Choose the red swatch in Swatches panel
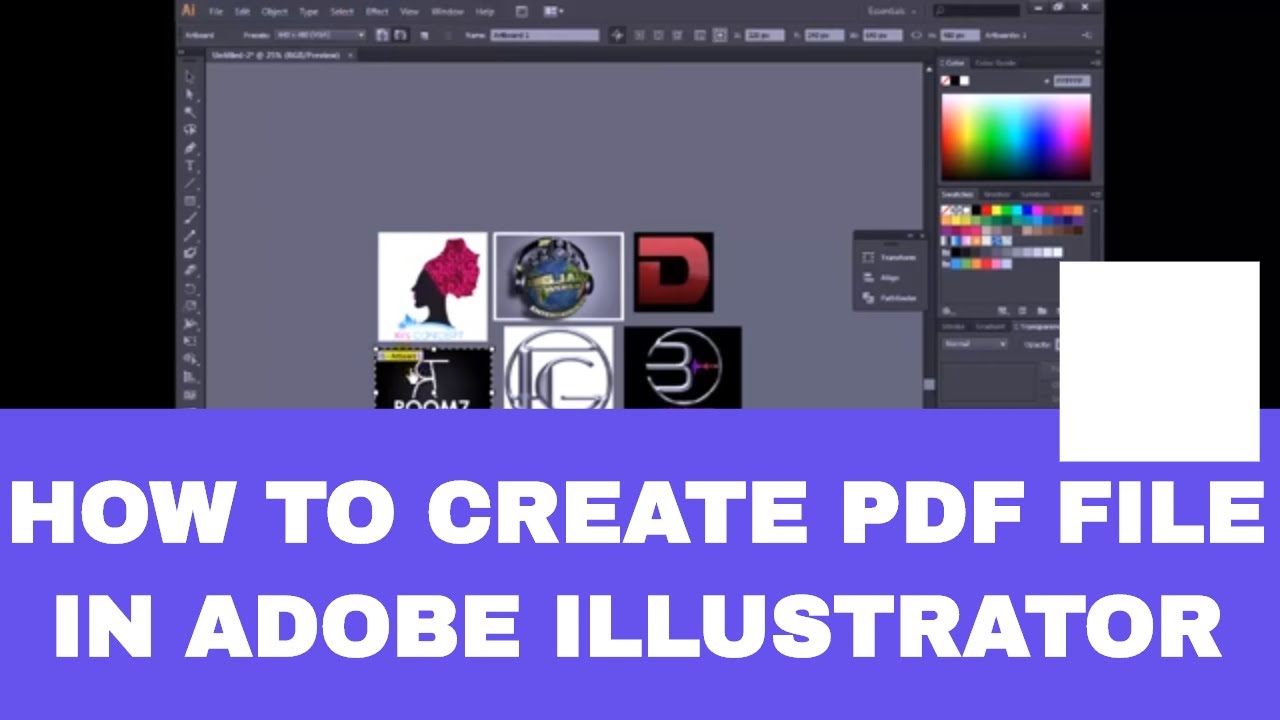This screenshot has width=1280, height=720. [986, 211]
